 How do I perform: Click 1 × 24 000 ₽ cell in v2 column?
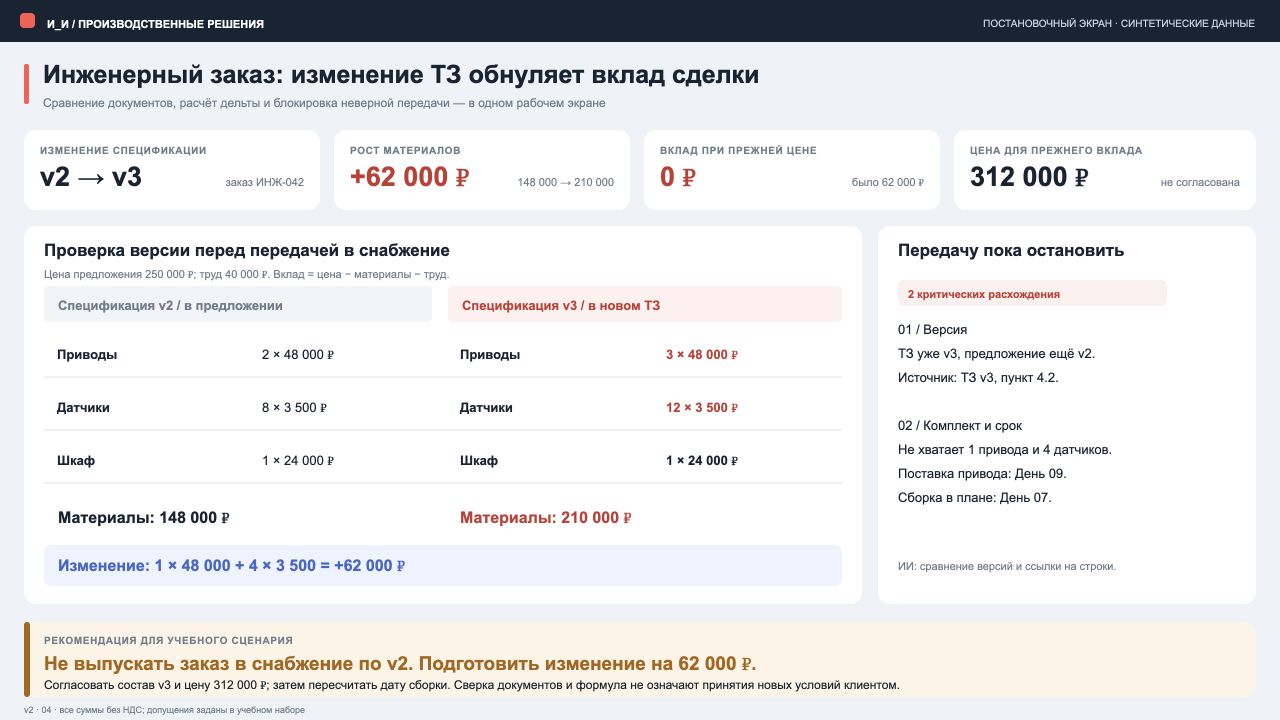[x=297, y=461]
